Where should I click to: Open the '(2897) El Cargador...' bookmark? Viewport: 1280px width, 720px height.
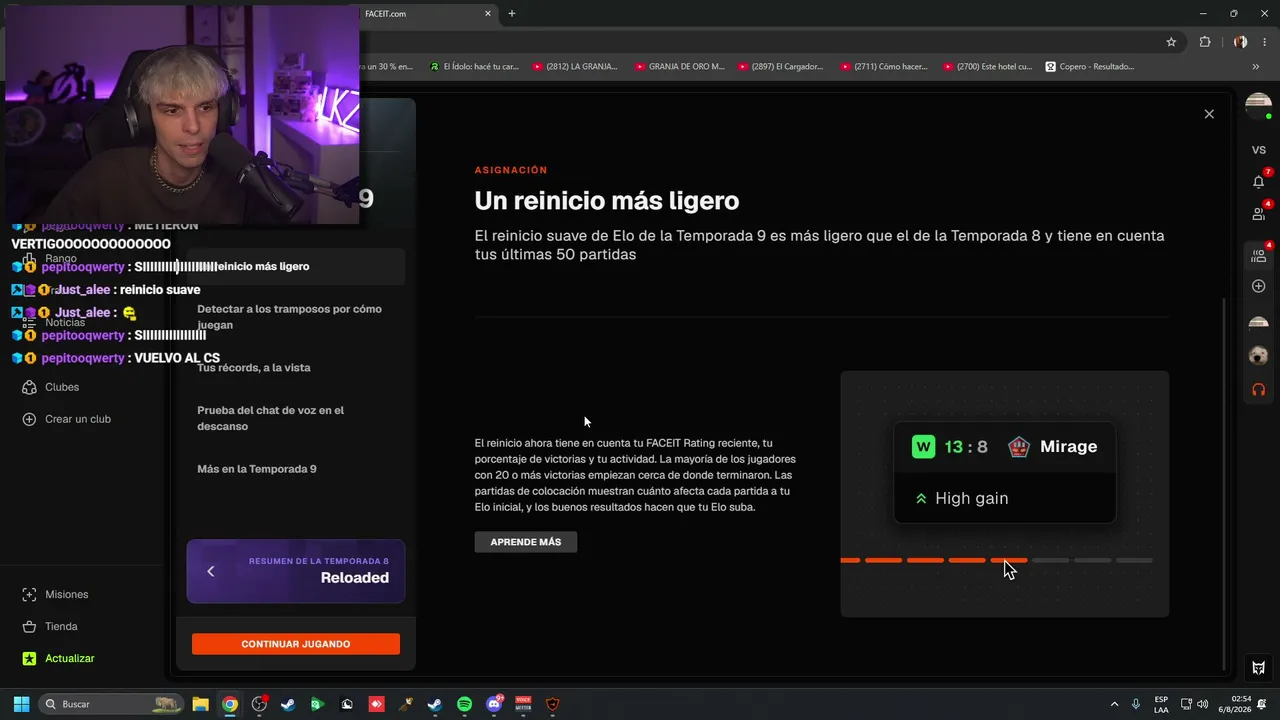pos(780,67)
